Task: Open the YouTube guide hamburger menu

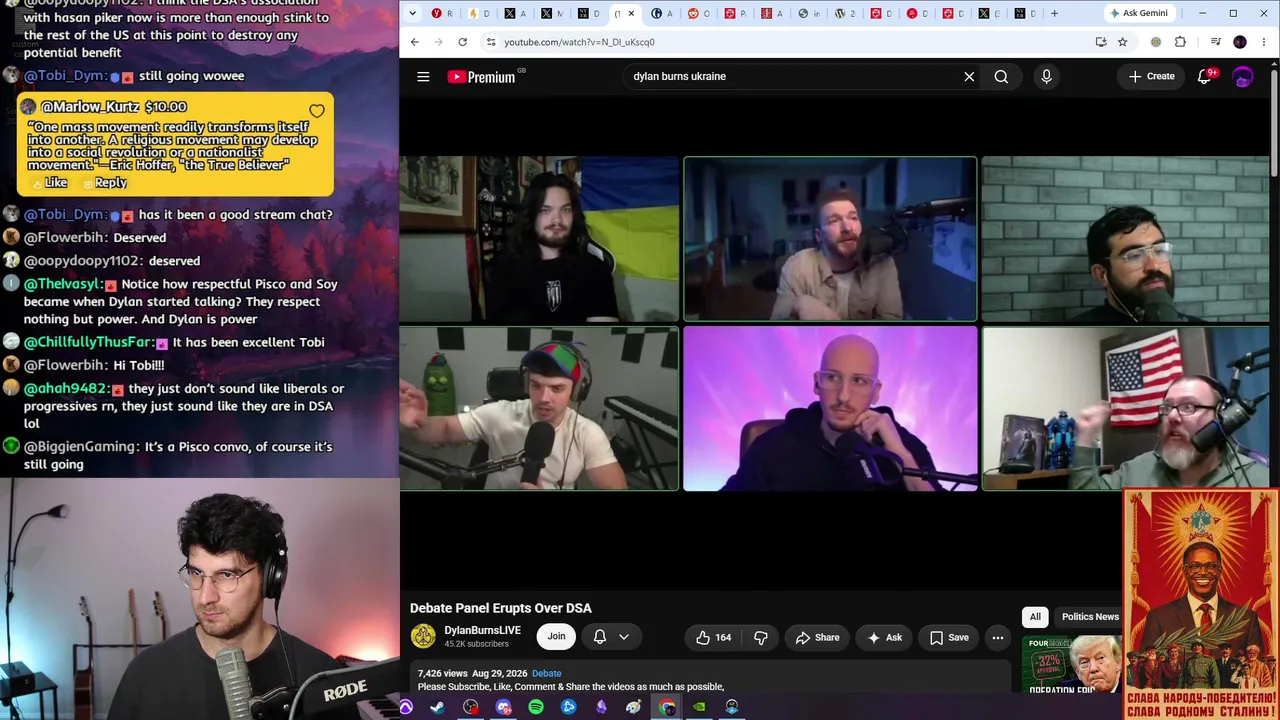Action: tap(423, 77)
